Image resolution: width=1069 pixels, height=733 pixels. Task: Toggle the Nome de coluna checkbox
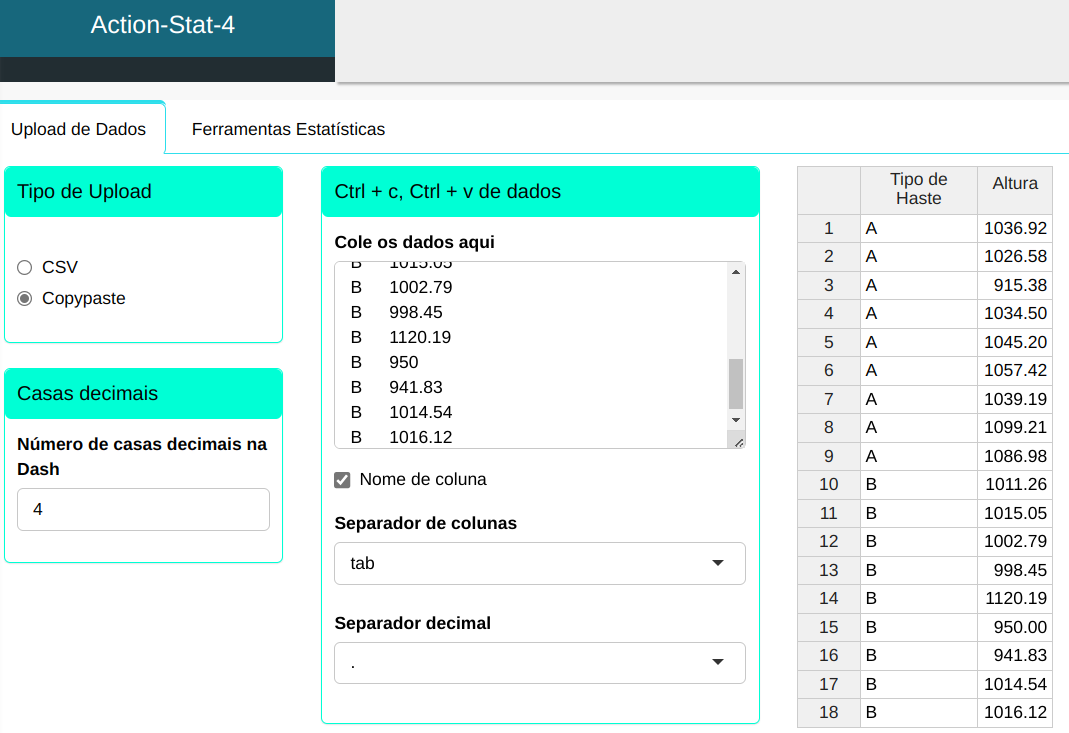click(342, 480)
